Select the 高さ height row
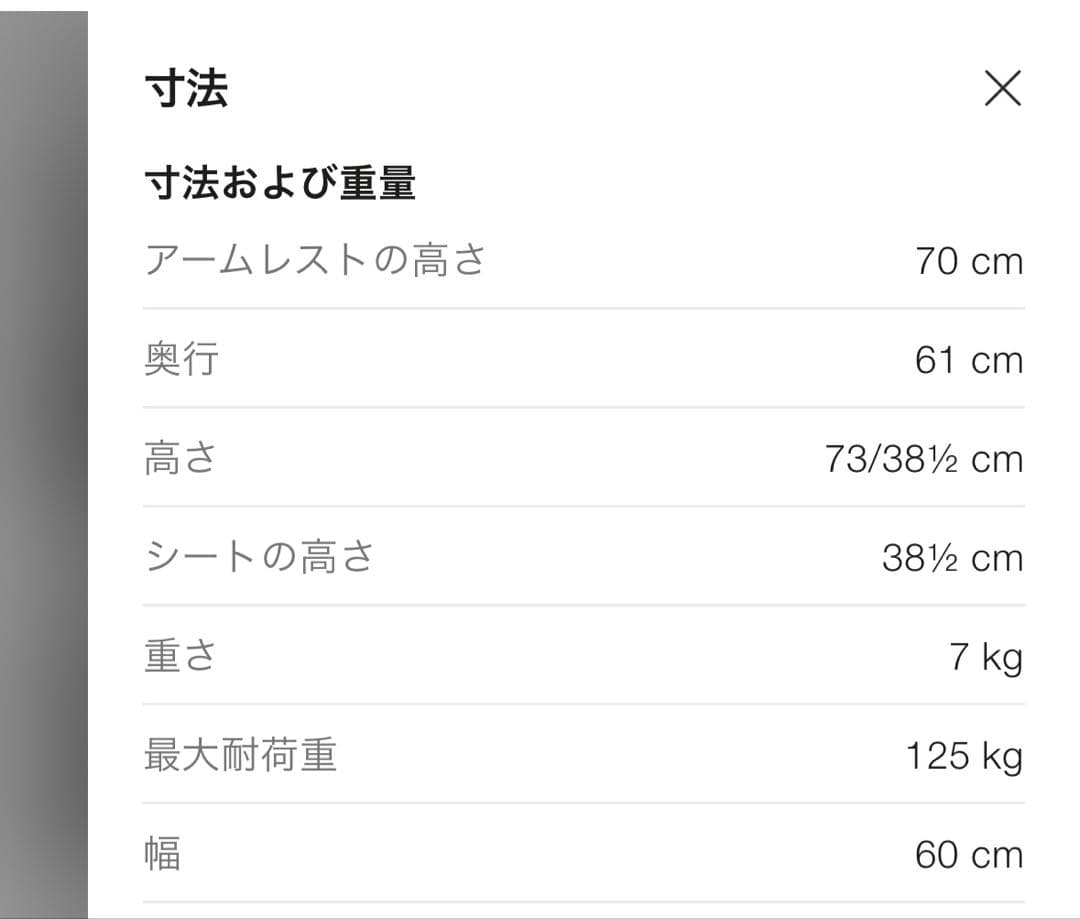The width and height of the screenshot is (1080, 919). click(x=179, y=457)
